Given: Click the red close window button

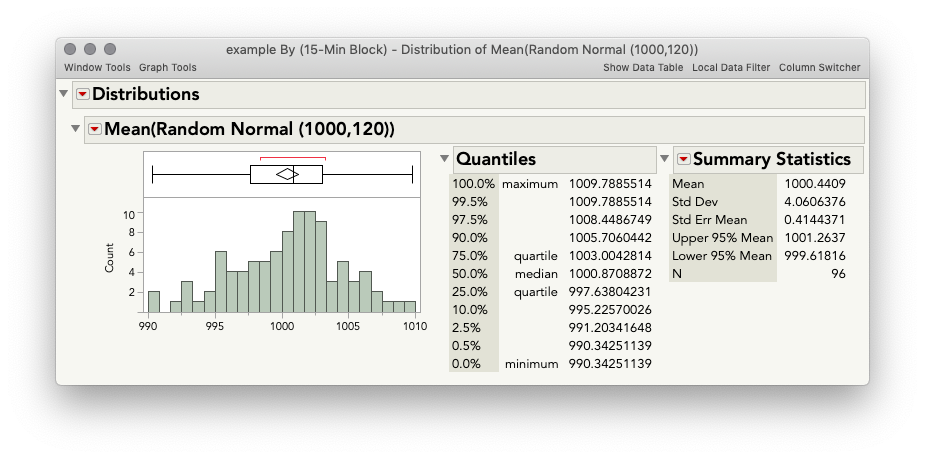Looking at the screenshot, I should click(x=70, y=49).
